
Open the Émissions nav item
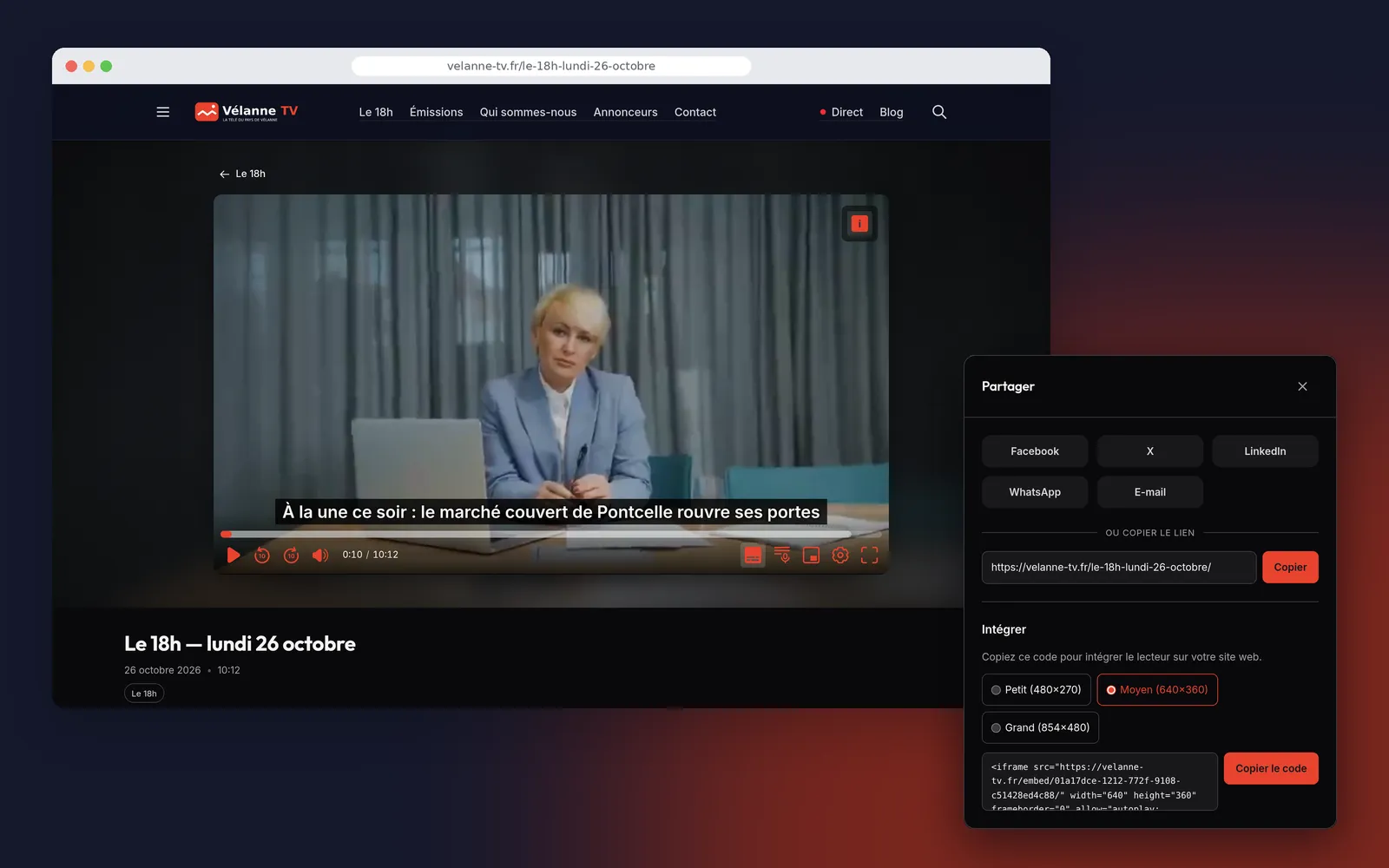(x=436, y=112)
